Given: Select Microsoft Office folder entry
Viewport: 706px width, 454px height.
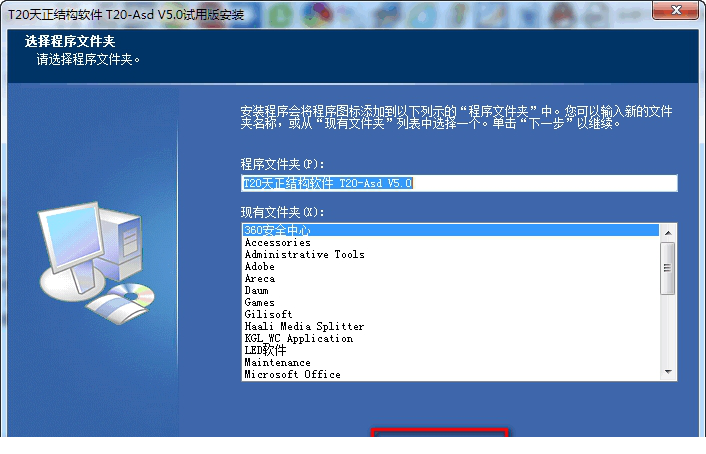Looking at the screenshot, I should 451,374.
